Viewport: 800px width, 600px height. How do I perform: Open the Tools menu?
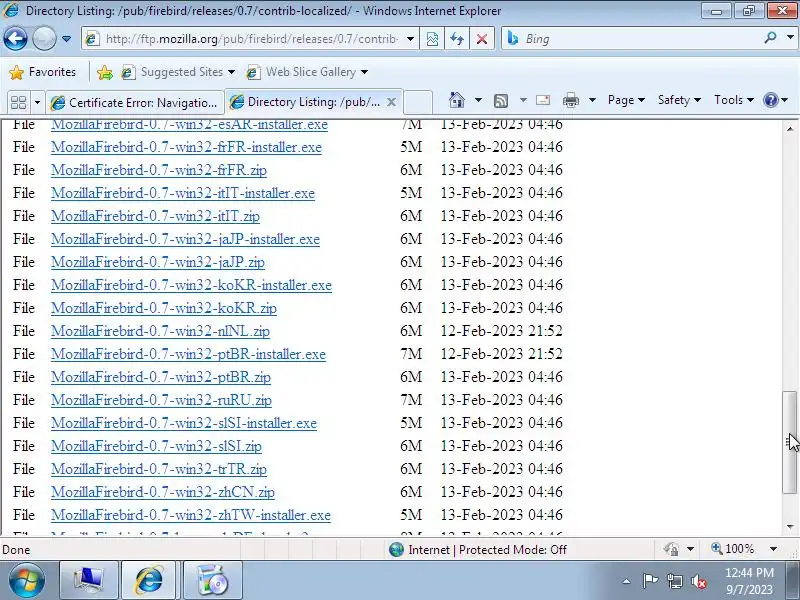734,100
